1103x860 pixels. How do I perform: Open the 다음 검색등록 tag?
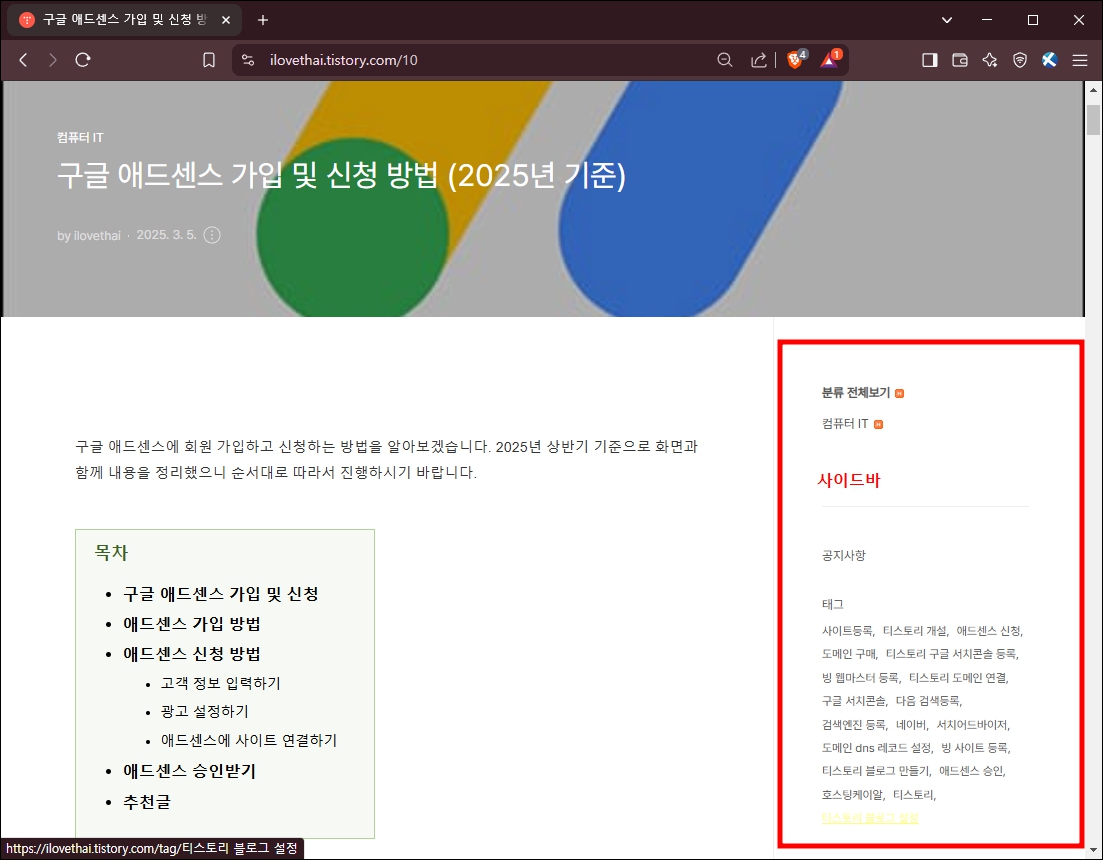(x=927, y=701)
